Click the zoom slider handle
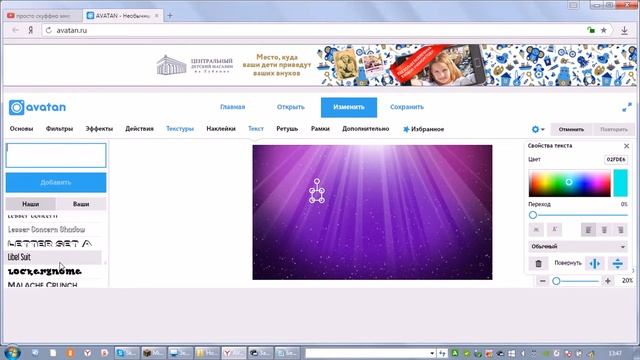The height and width of the screenshot is (360, 640). point(556,281)
